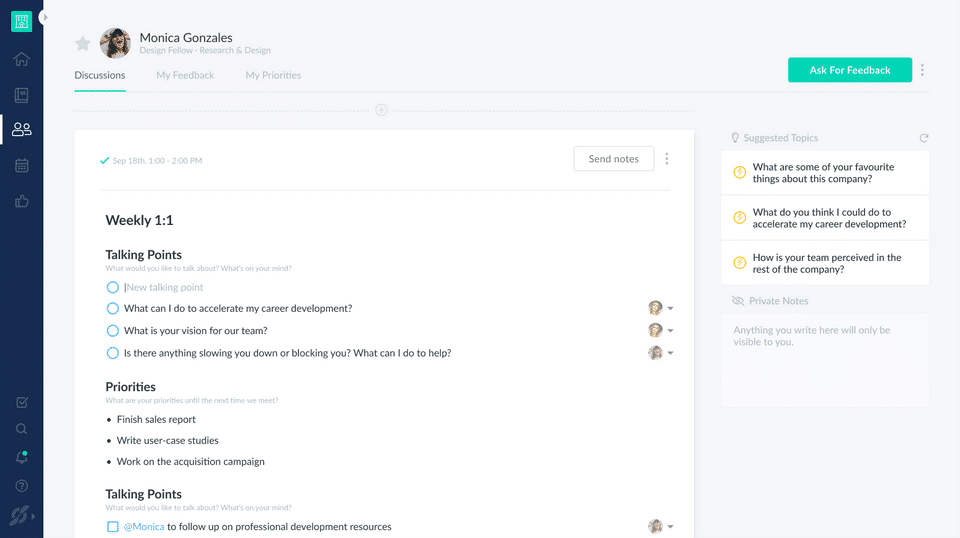Refresh the Suggested Topics list
The width and height of the screenshot is (960, 538).
(924, 138)
